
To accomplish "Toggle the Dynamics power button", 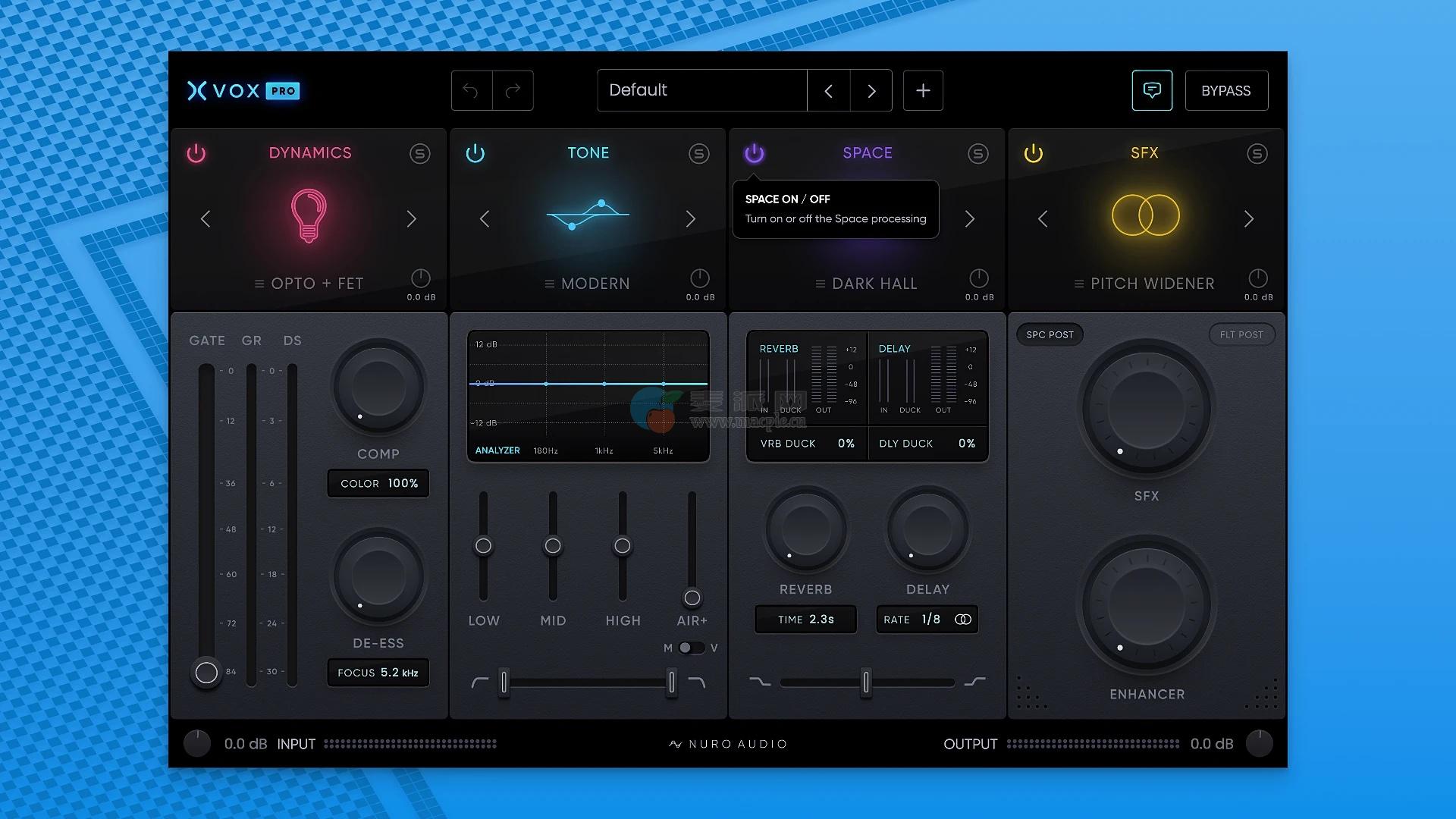I will tap(196, 154).
